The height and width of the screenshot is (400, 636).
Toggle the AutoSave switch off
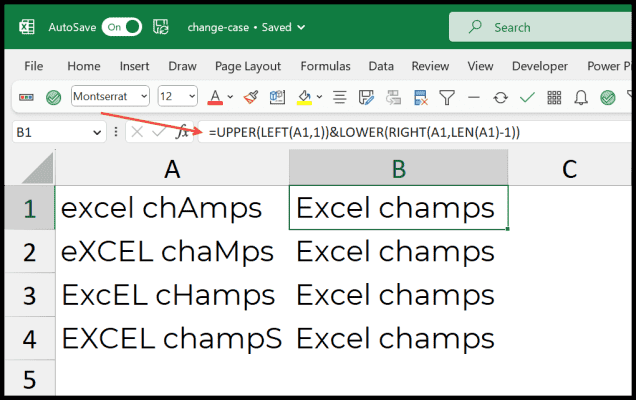click(121, 27)
